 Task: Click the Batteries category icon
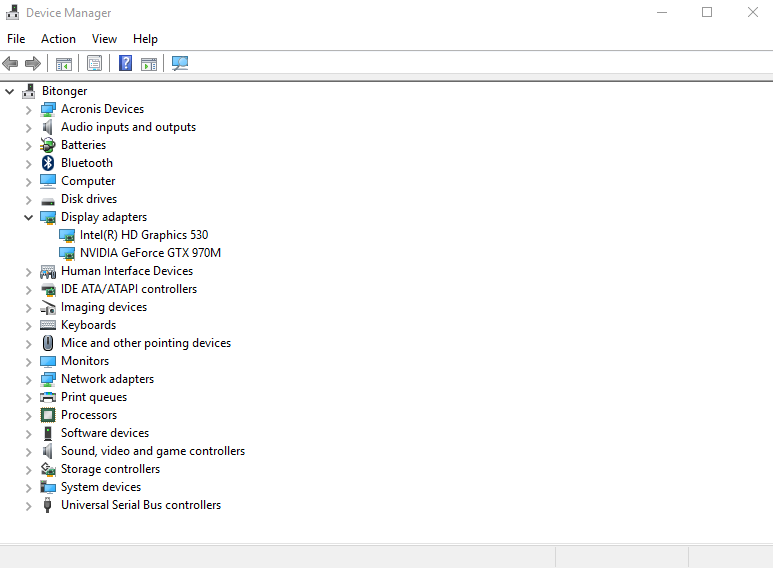tap(47, 145)
